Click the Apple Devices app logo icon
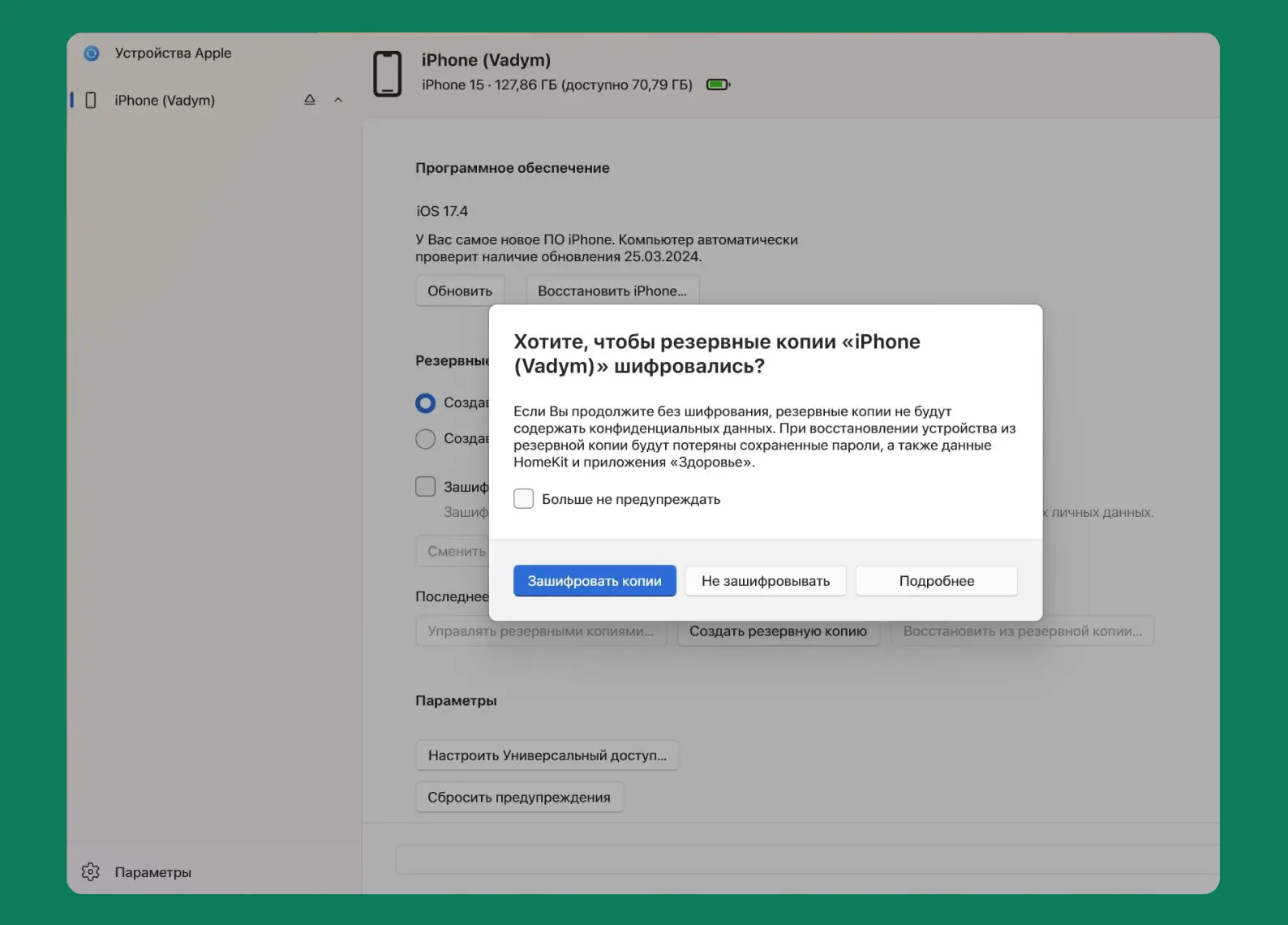 pos(92,54)
